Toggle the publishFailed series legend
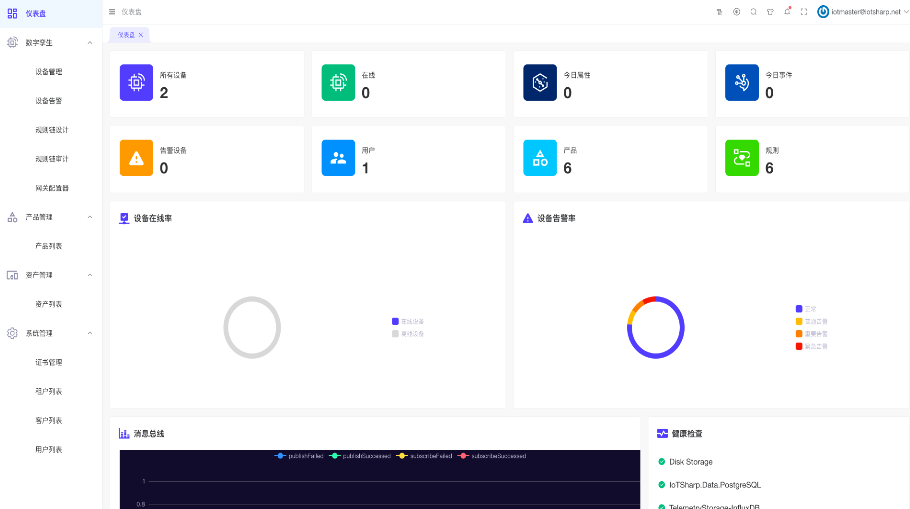This screenshot has width=910, height=509. [x=299, y=456]
